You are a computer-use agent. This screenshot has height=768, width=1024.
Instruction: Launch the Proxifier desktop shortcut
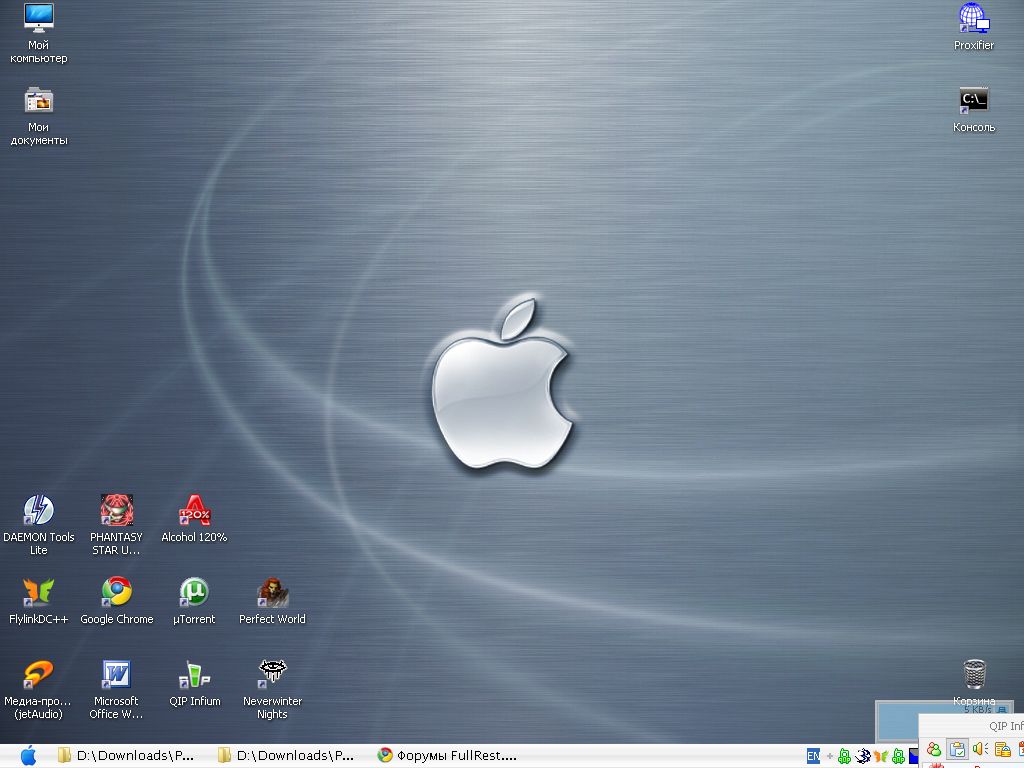pos(974,27)
